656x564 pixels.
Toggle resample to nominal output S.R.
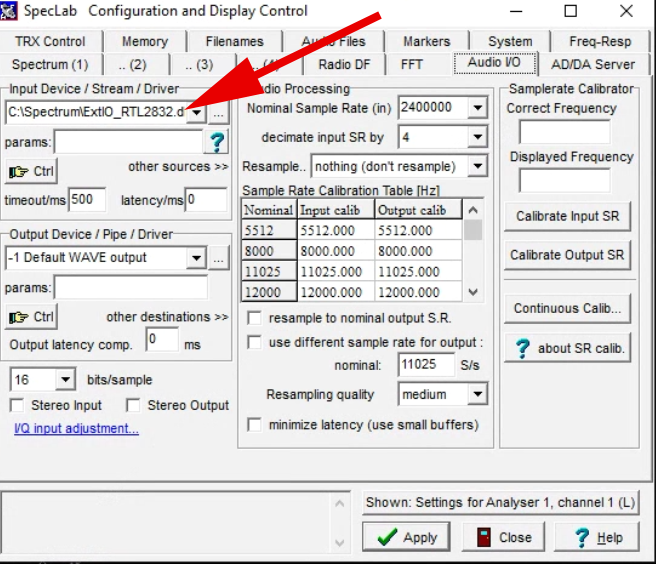[254, 318]
